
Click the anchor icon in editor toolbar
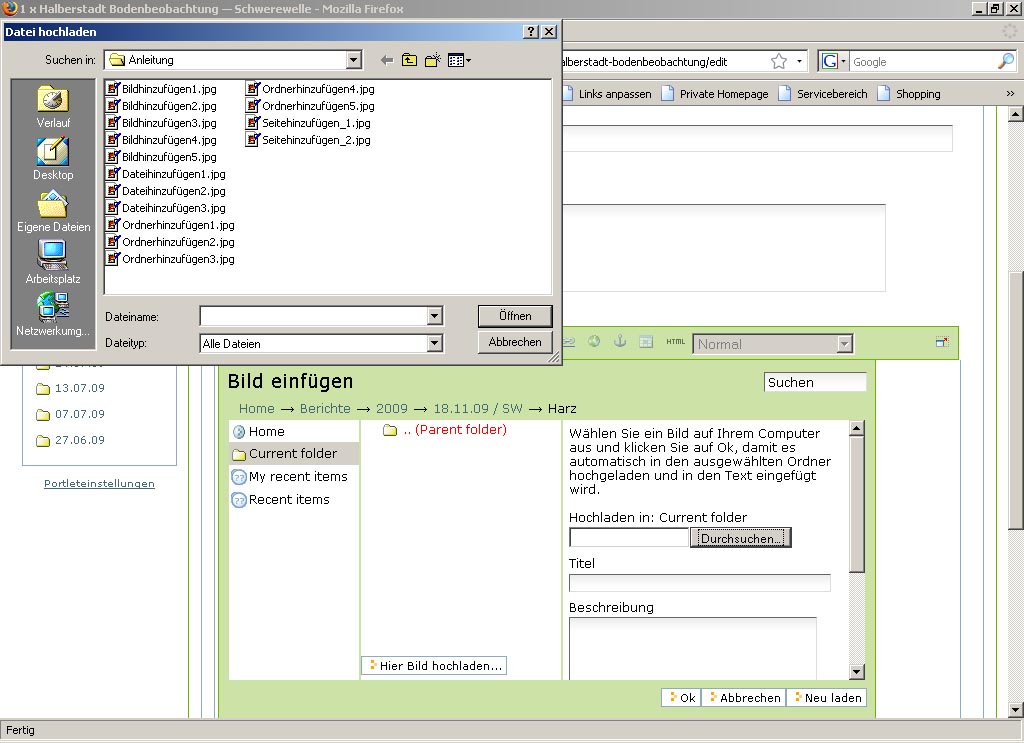[x=619, y=342]
